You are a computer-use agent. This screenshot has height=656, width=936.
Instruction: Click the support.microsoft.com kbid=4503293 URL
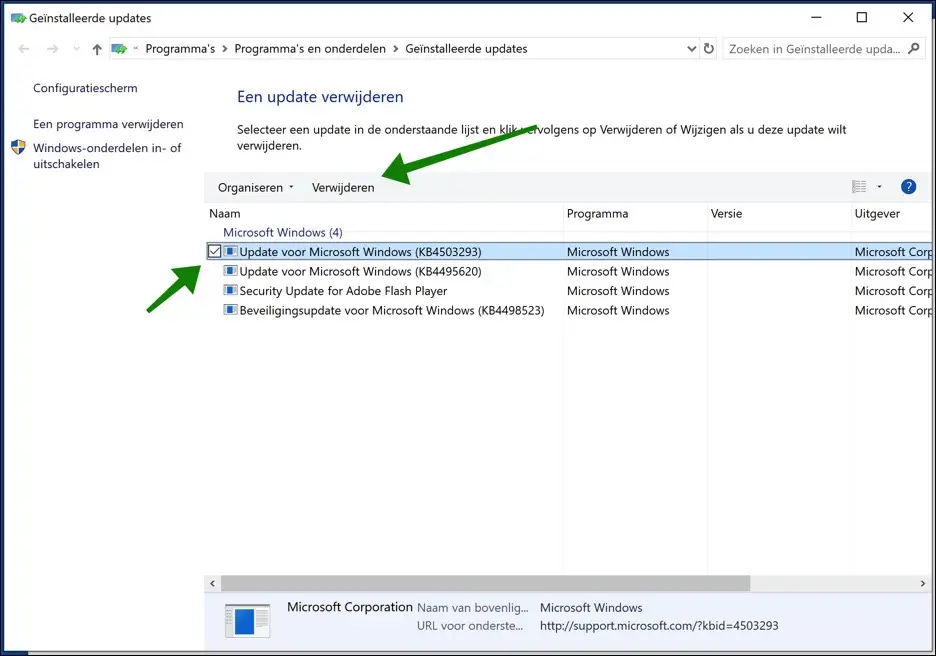tap(659, 626)
